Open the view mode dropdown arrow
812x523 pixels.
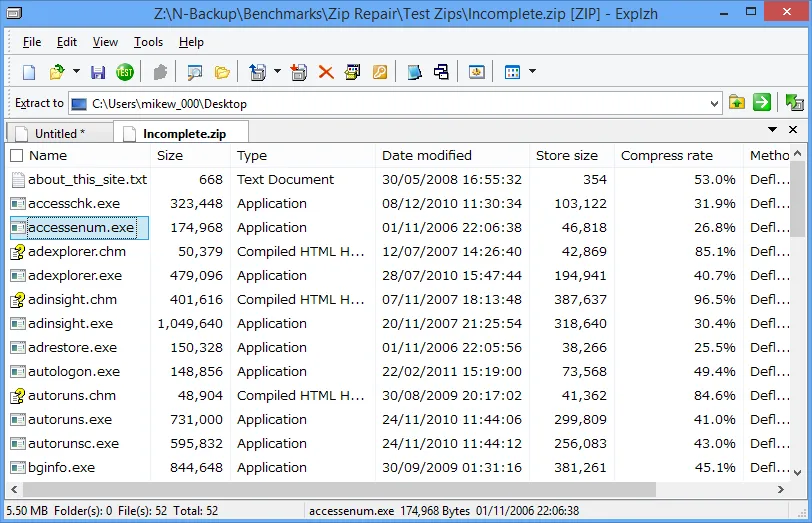532,71
